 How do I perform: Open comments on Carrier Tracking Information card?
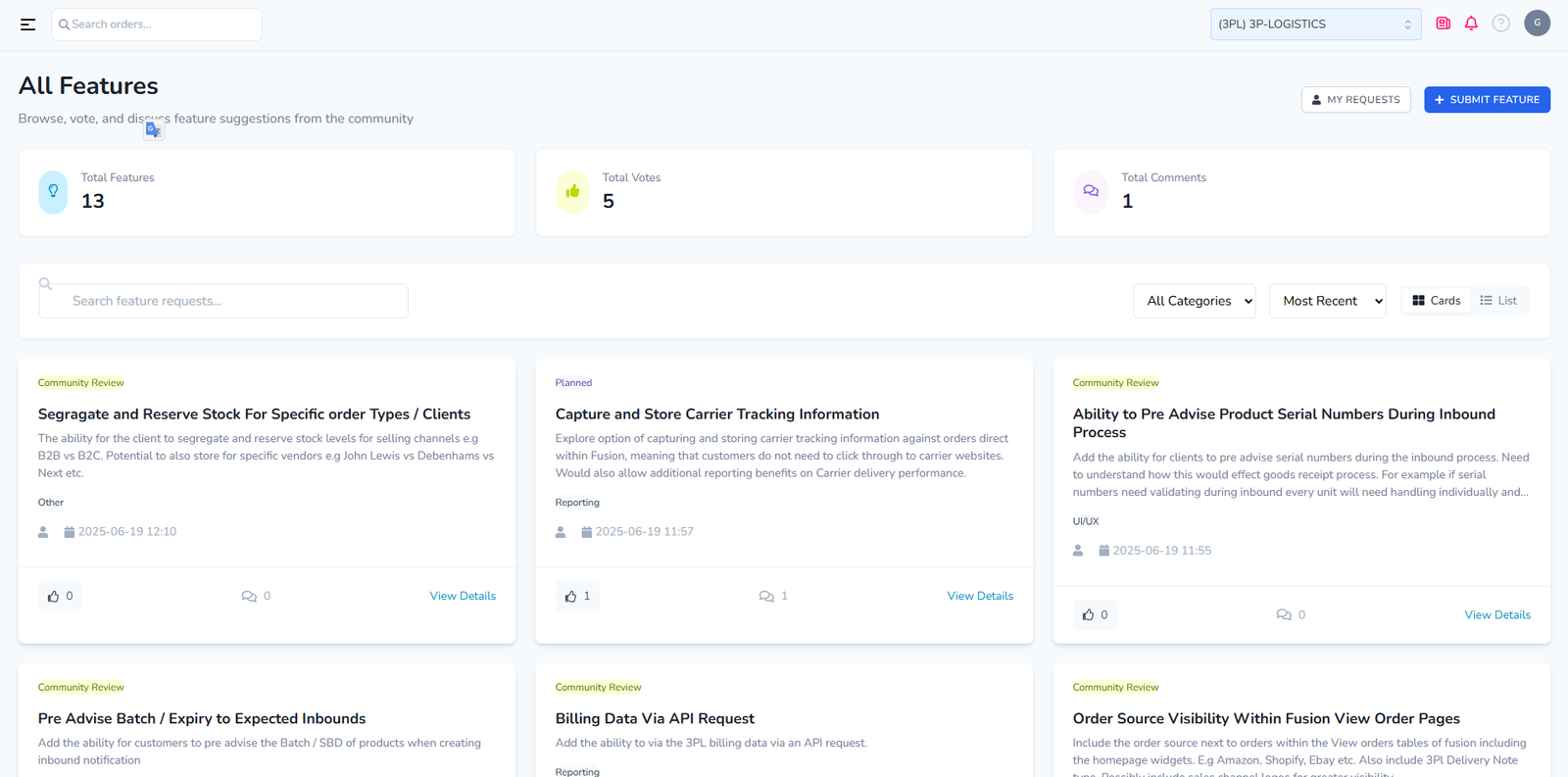pos(773,596)
